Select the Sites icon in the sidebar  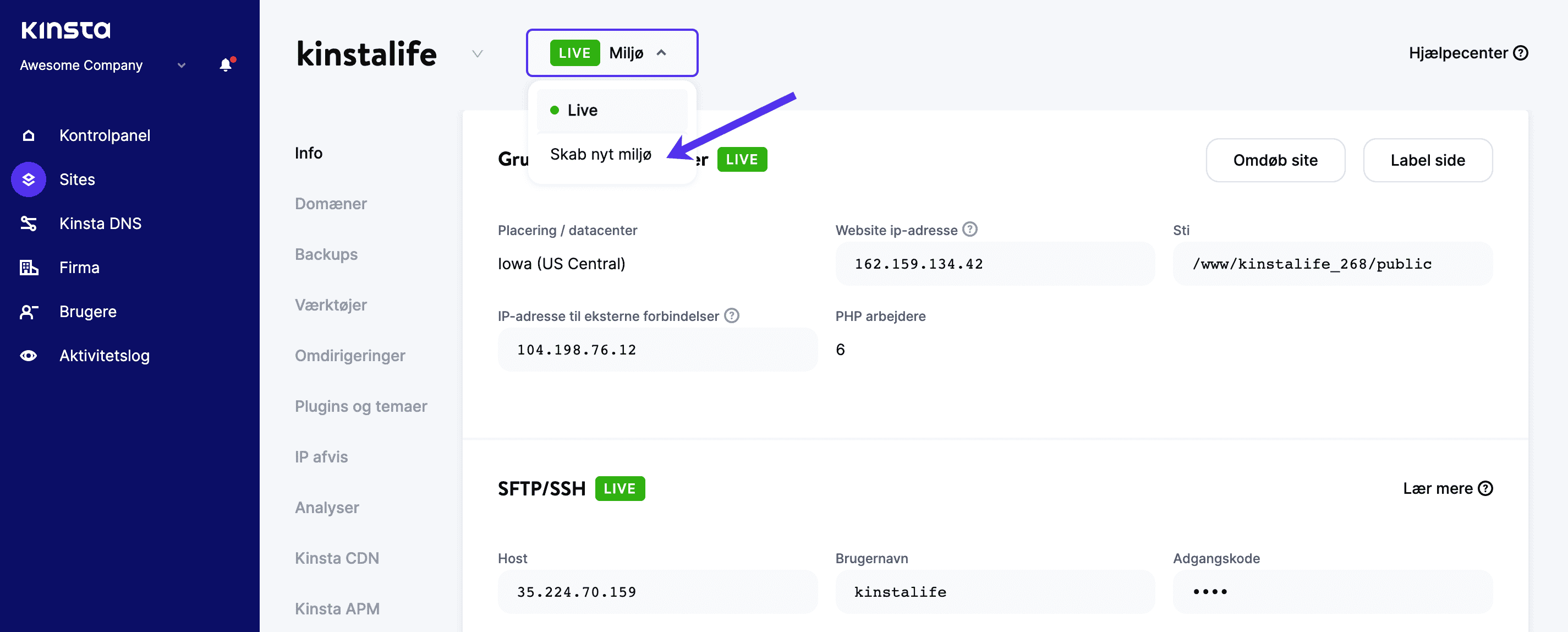tap(28, 179)
